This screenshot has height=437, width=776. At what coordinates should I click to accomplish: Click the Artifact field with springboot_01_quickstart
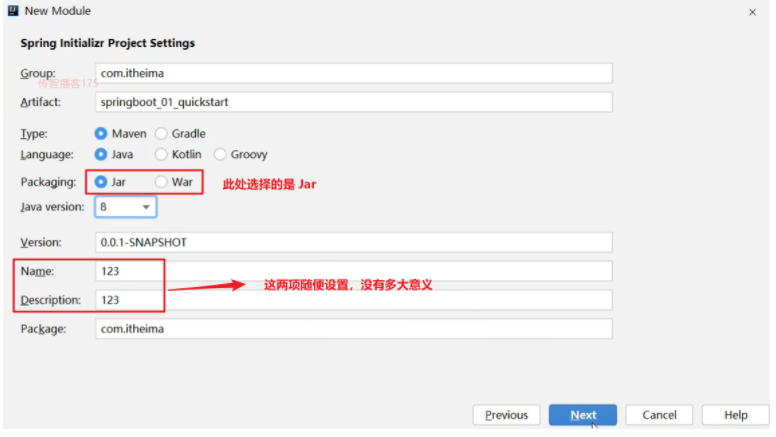pyautogui.click(x=354, y=102)
